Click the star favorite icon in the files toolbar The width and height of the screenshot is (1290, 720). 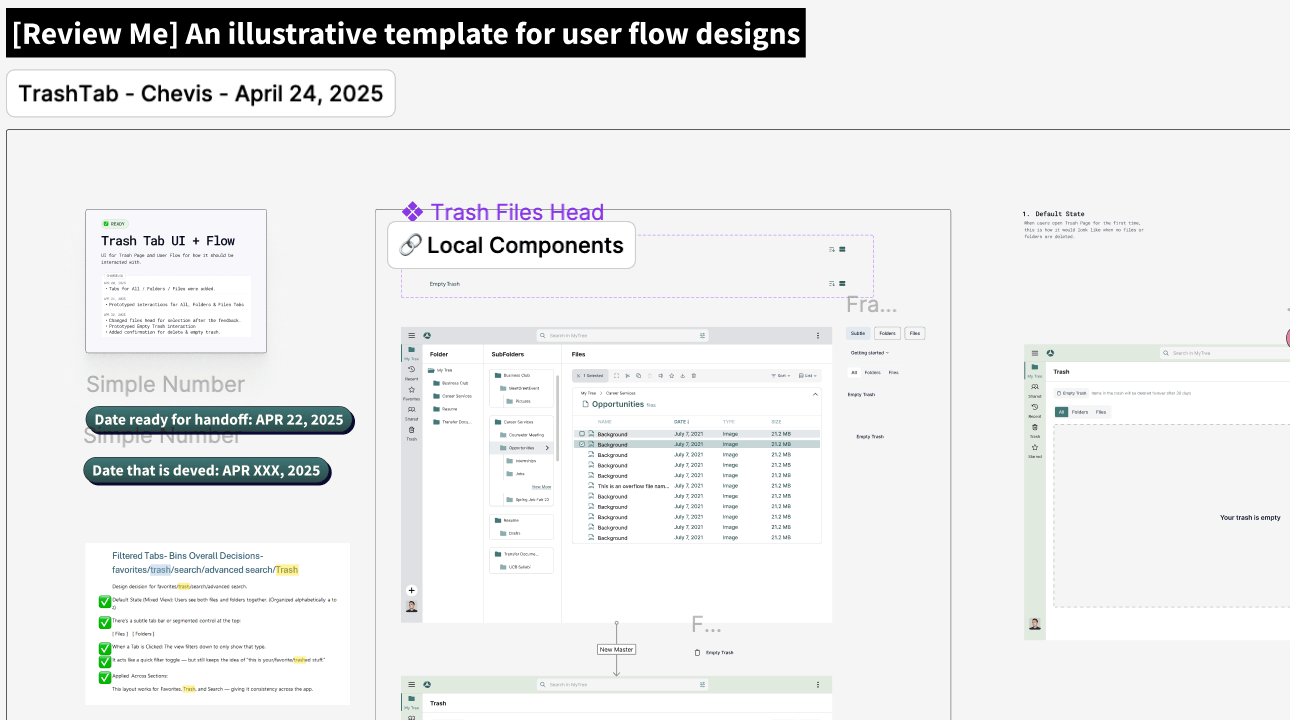pos(671,375)
